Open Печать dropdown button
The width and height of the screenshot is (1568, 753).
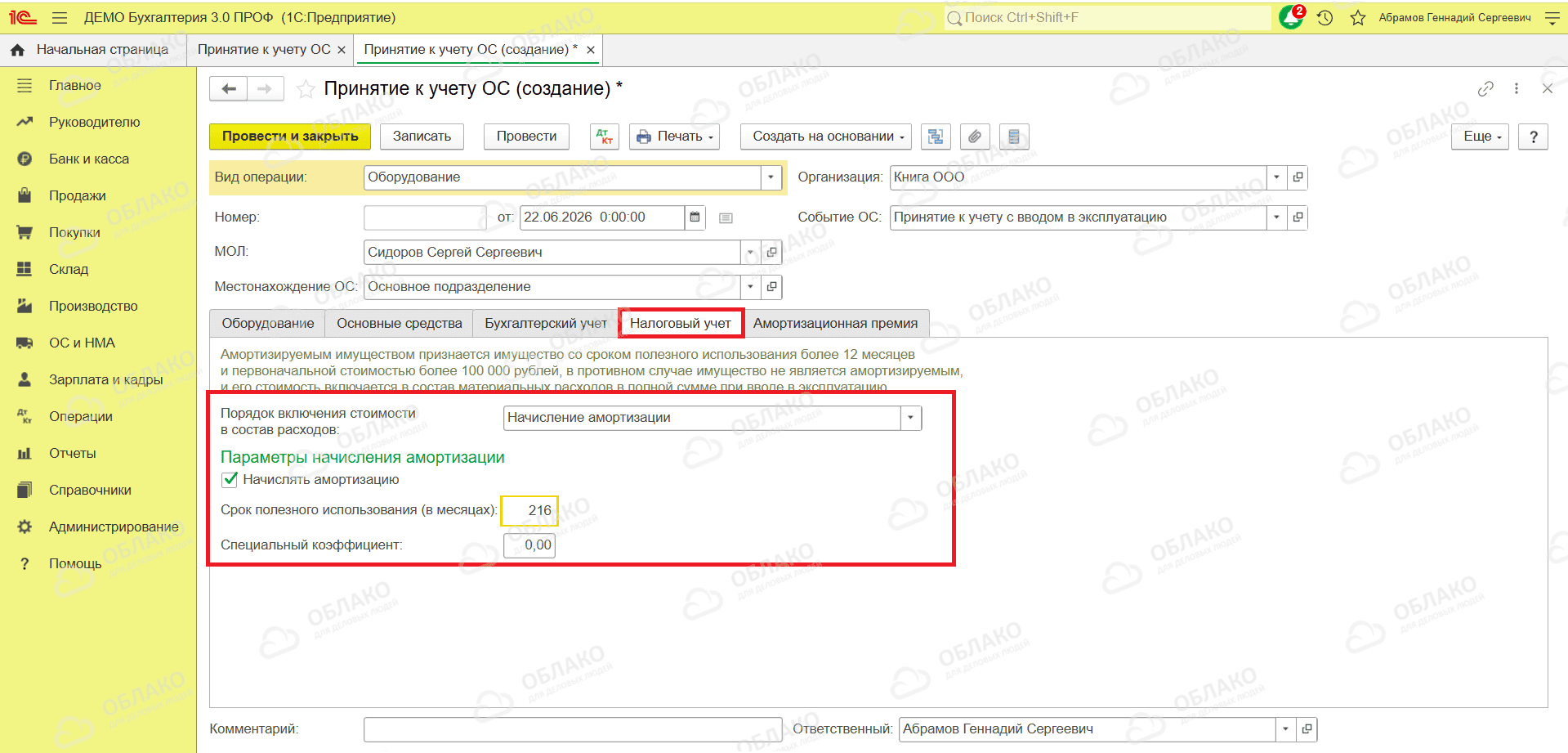pyautogui.click(x=675, y=137)
